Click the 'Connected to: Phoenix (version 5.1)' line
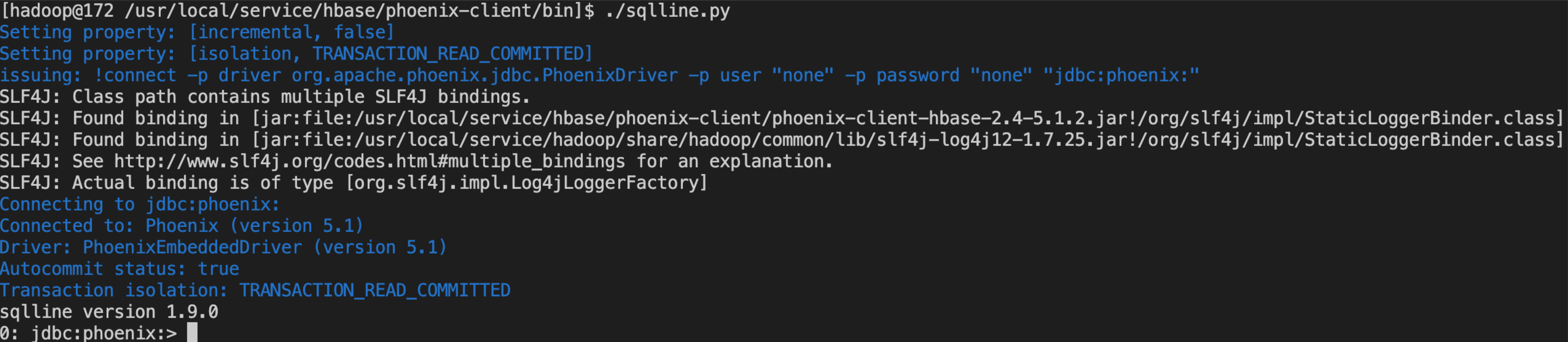 [181, 226]
